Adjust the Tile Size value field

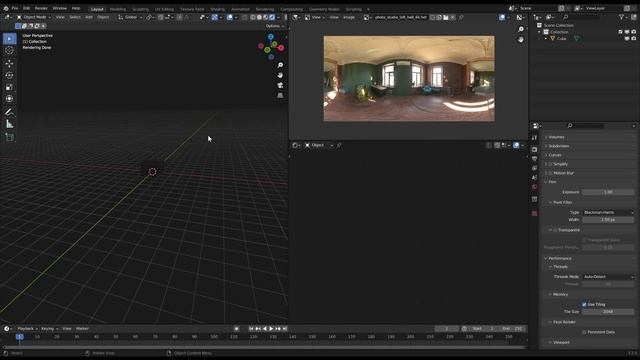pos(608,312)
